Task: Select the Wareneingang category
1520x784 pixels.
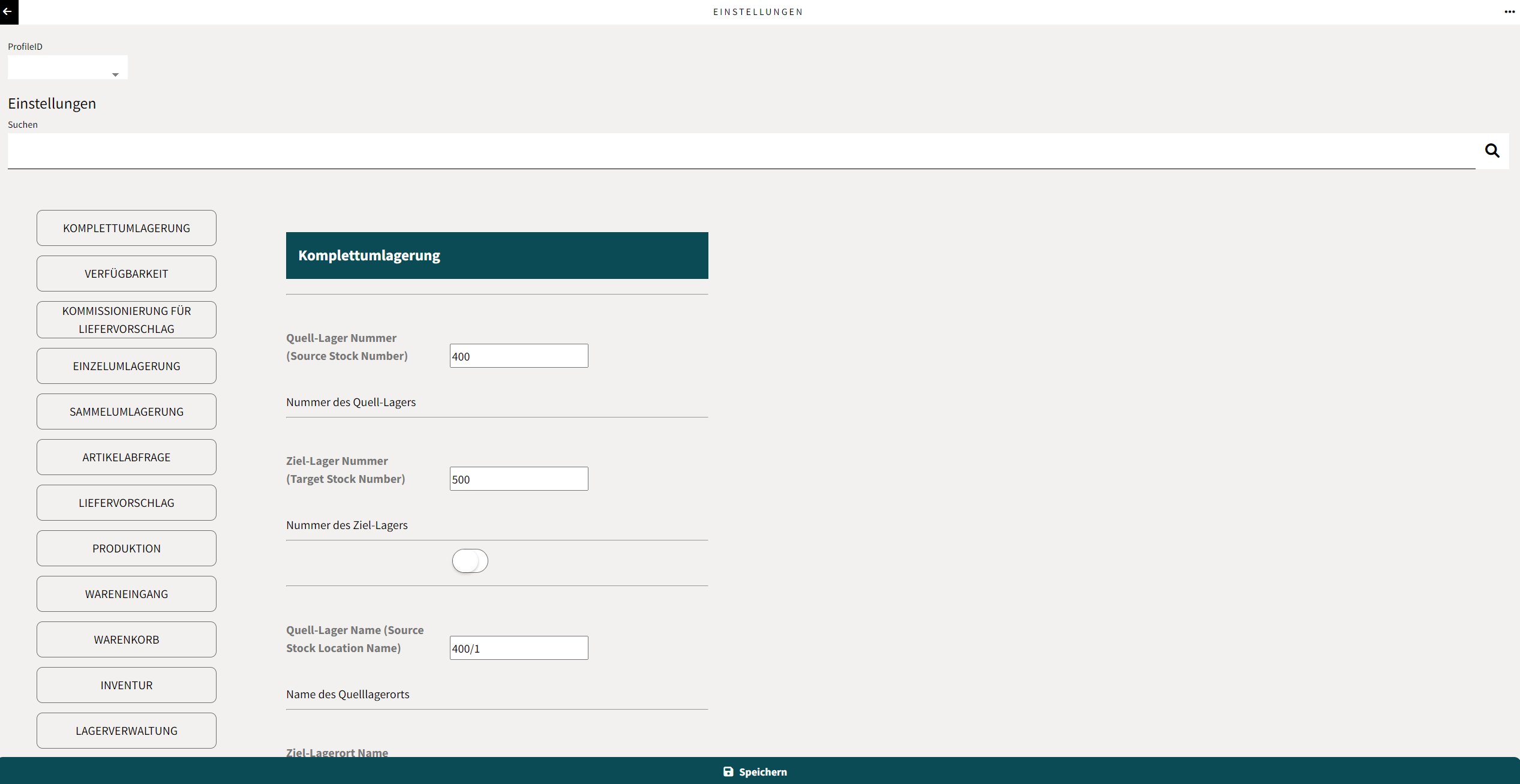Action: 127,594
